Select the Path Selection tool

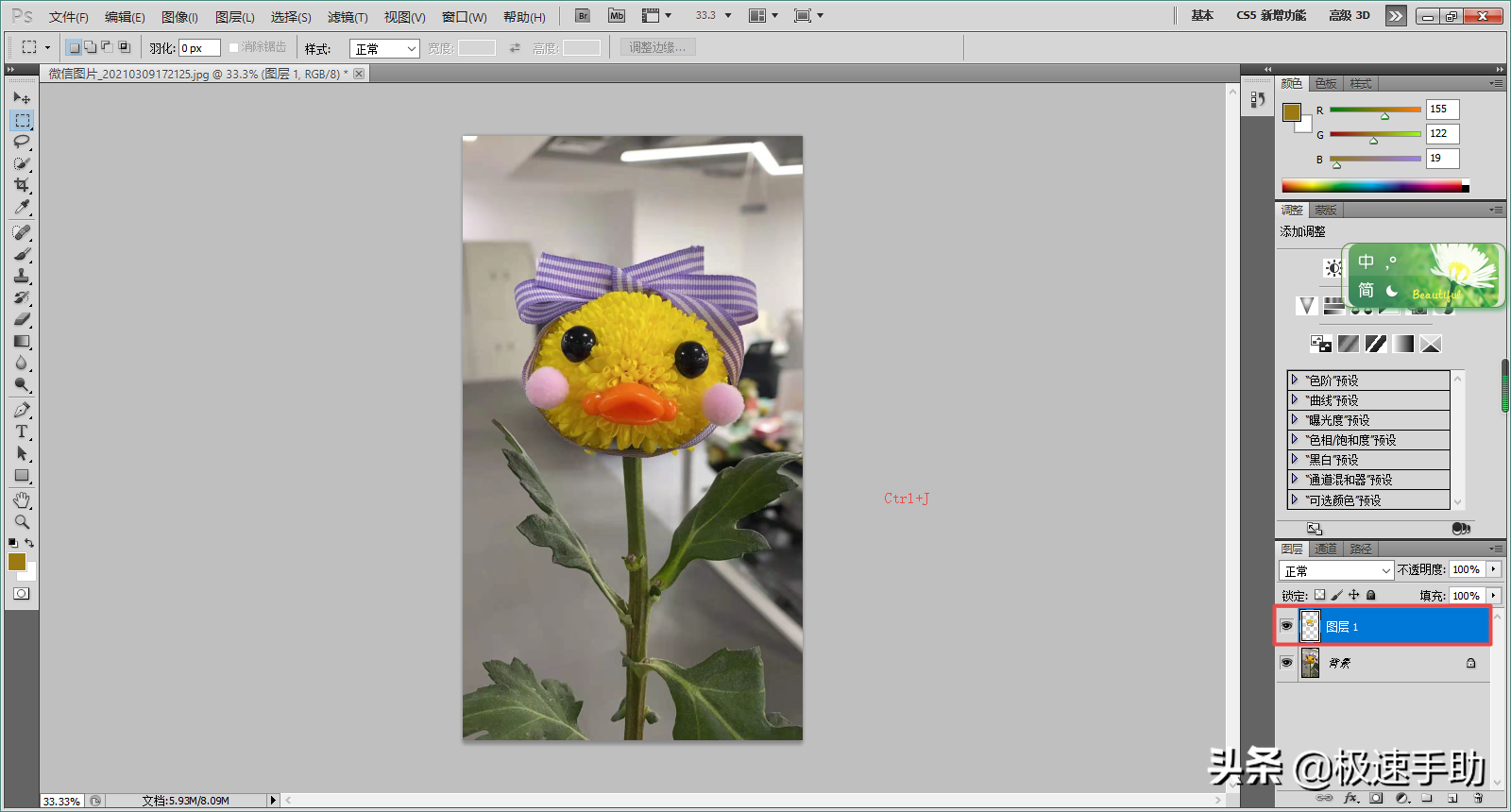pyautogui.click(x=22, y=453)
